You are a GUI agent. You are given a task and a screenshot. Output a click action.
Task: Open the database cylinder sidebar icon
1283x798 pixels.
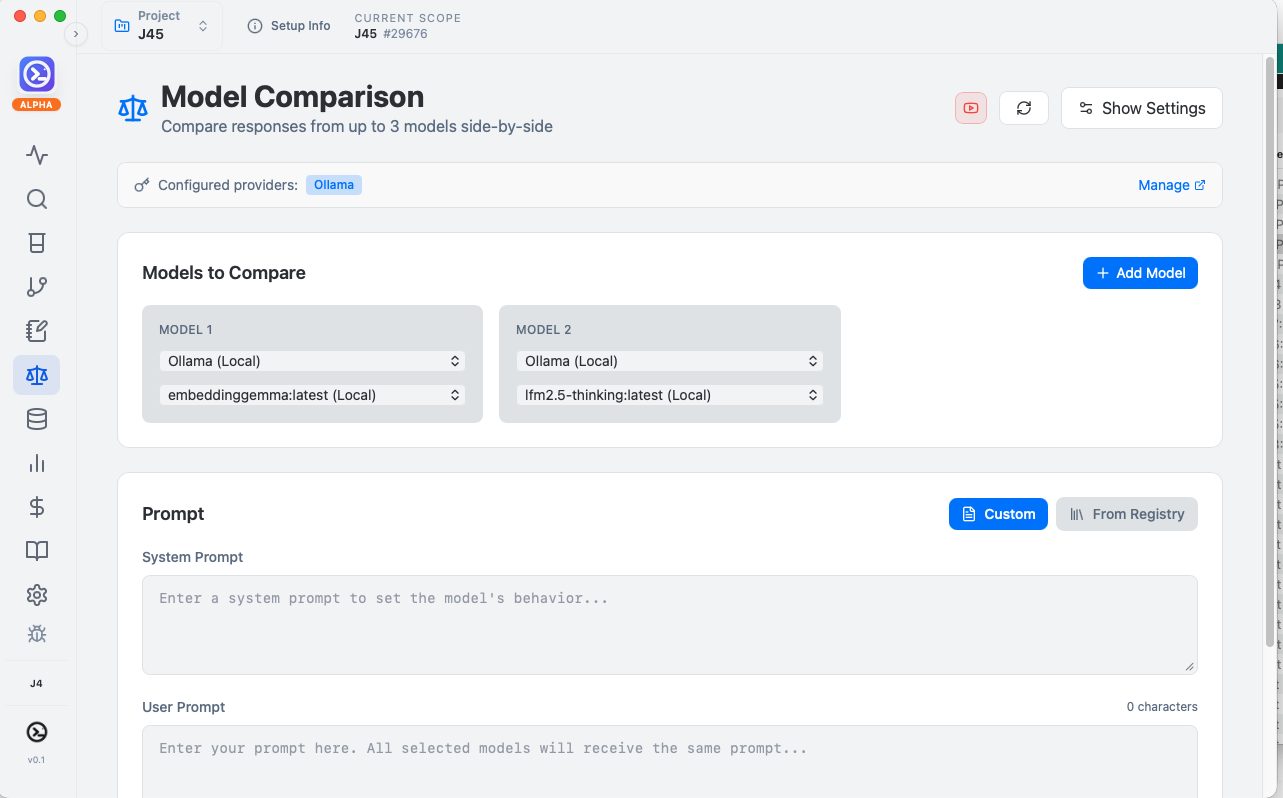point(37,419)
